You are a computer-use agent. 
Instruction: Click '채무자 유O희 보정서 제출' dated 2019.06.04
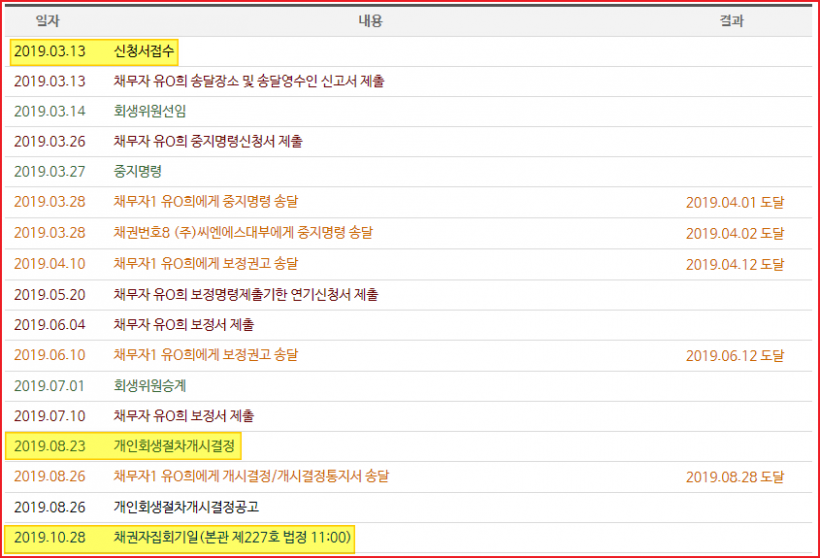coord(184,325)
